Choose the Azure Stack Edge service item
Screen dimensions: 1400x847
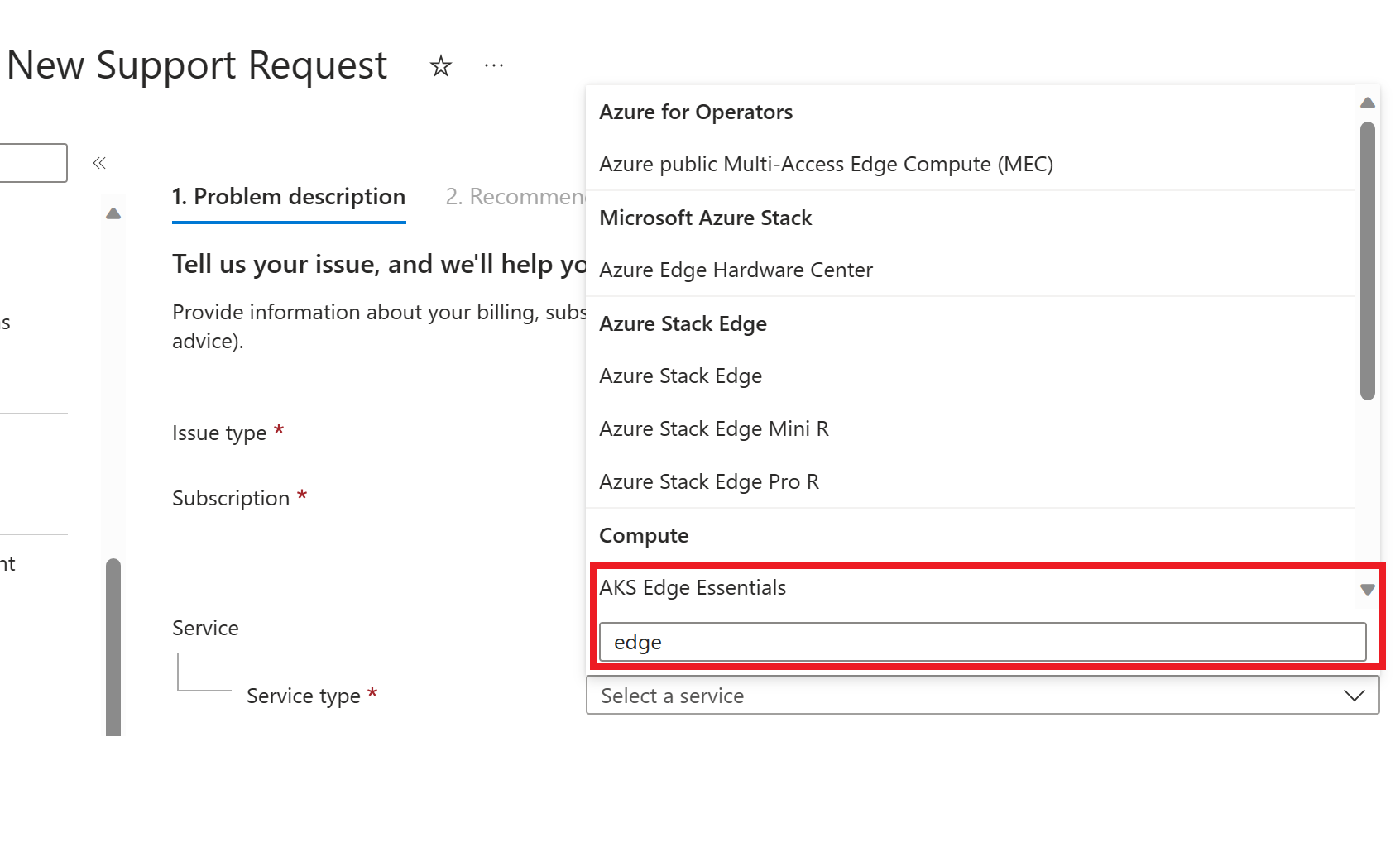680,376
